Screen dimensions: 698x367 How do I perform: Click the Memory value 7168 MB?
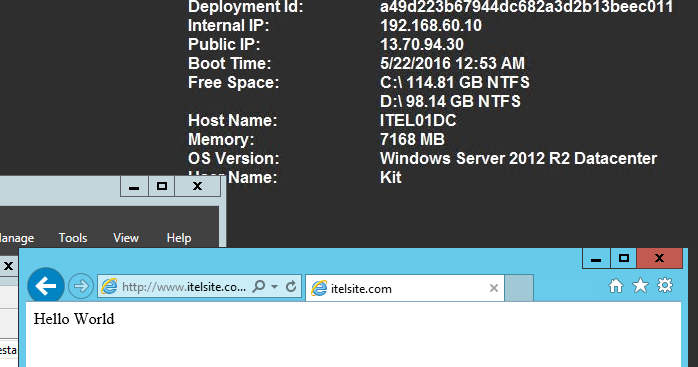tap(412, 139)
